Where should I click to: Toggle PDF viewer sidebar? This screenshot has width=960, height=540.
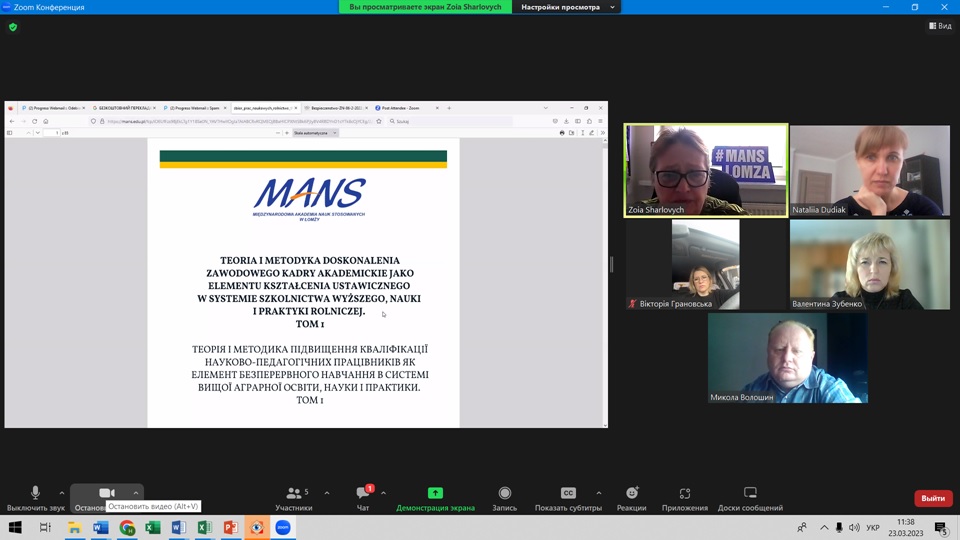[10, 133]
